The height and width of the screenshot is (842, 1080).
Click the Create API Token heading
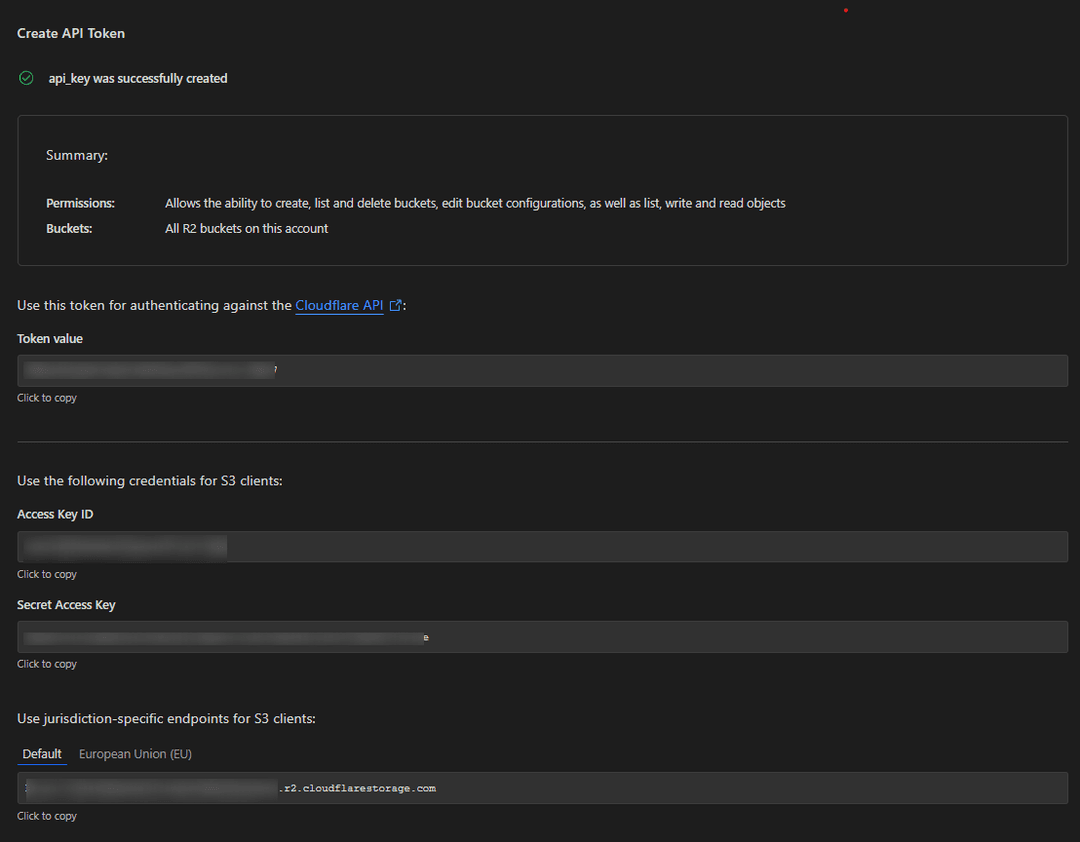[x=70, y=33]
